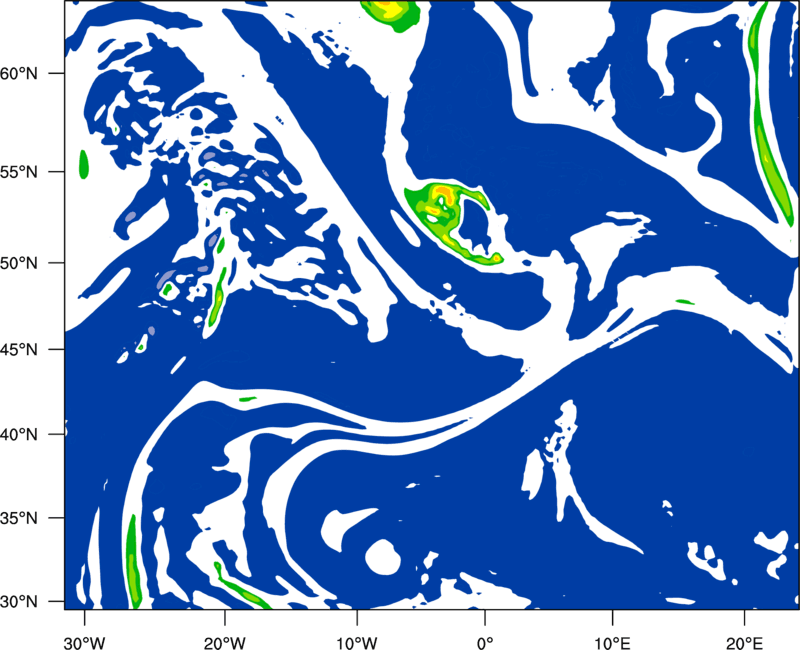Click the 55°N latitude label

(19, 172)
